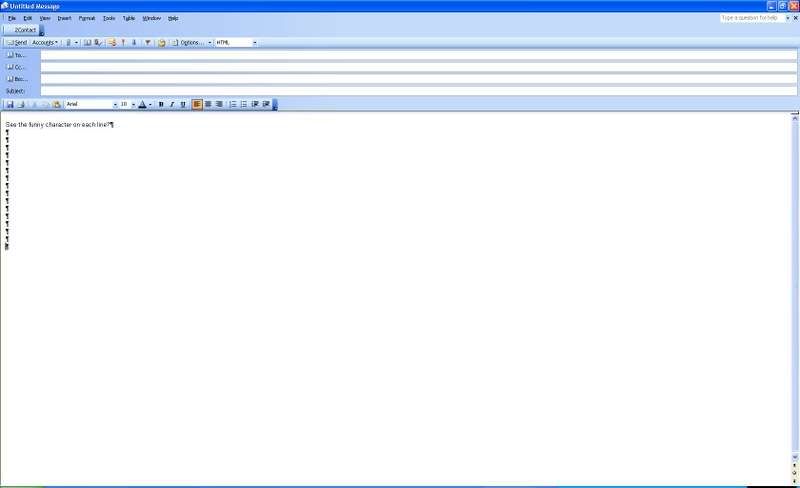Click the Permission icon
The height and width of the screenshot is (488, 800).
112,43
